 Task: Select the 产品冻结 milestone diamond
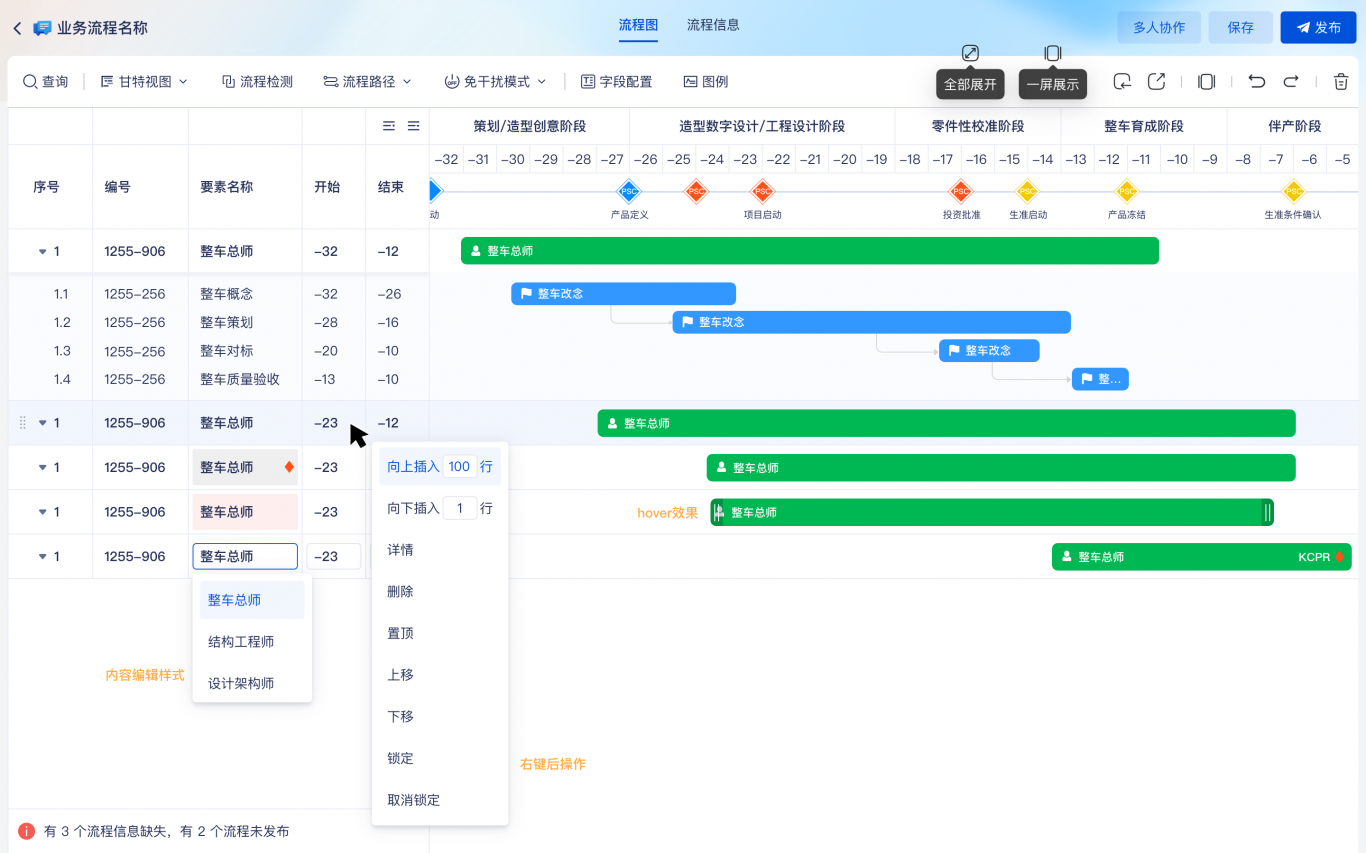point(1127,191)
